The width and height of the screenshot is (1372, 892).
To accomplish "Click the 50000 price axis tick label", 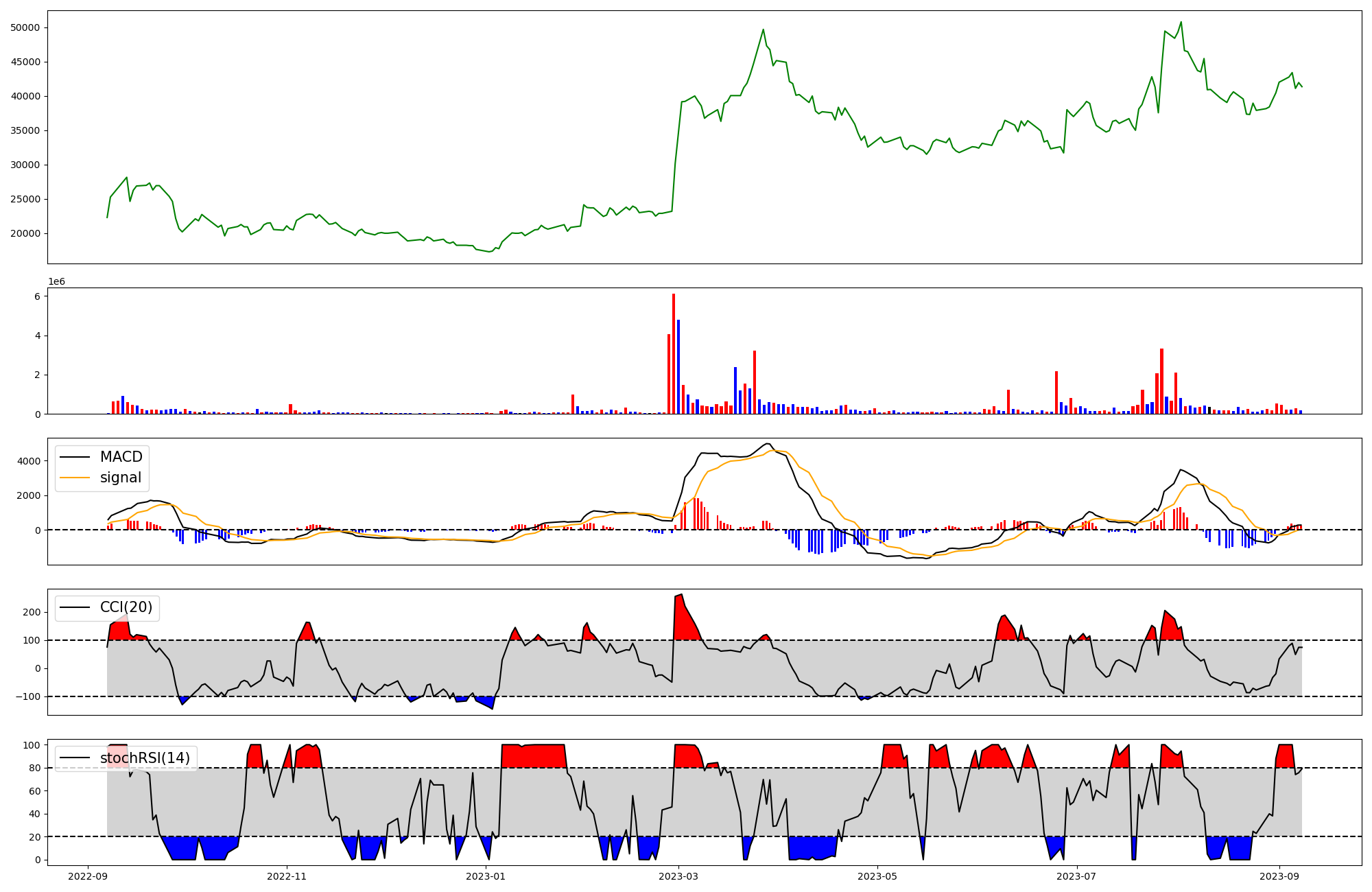I will [26, 27].
